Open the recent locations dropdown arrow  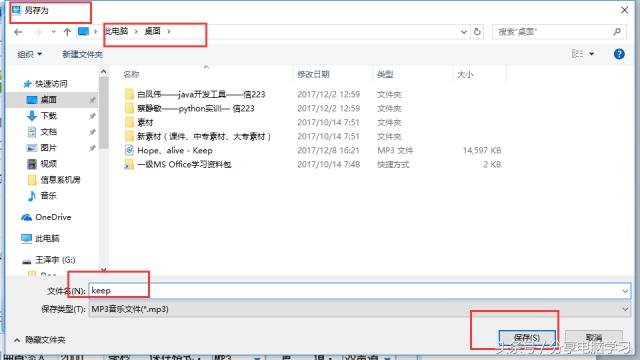click(53, 32)
